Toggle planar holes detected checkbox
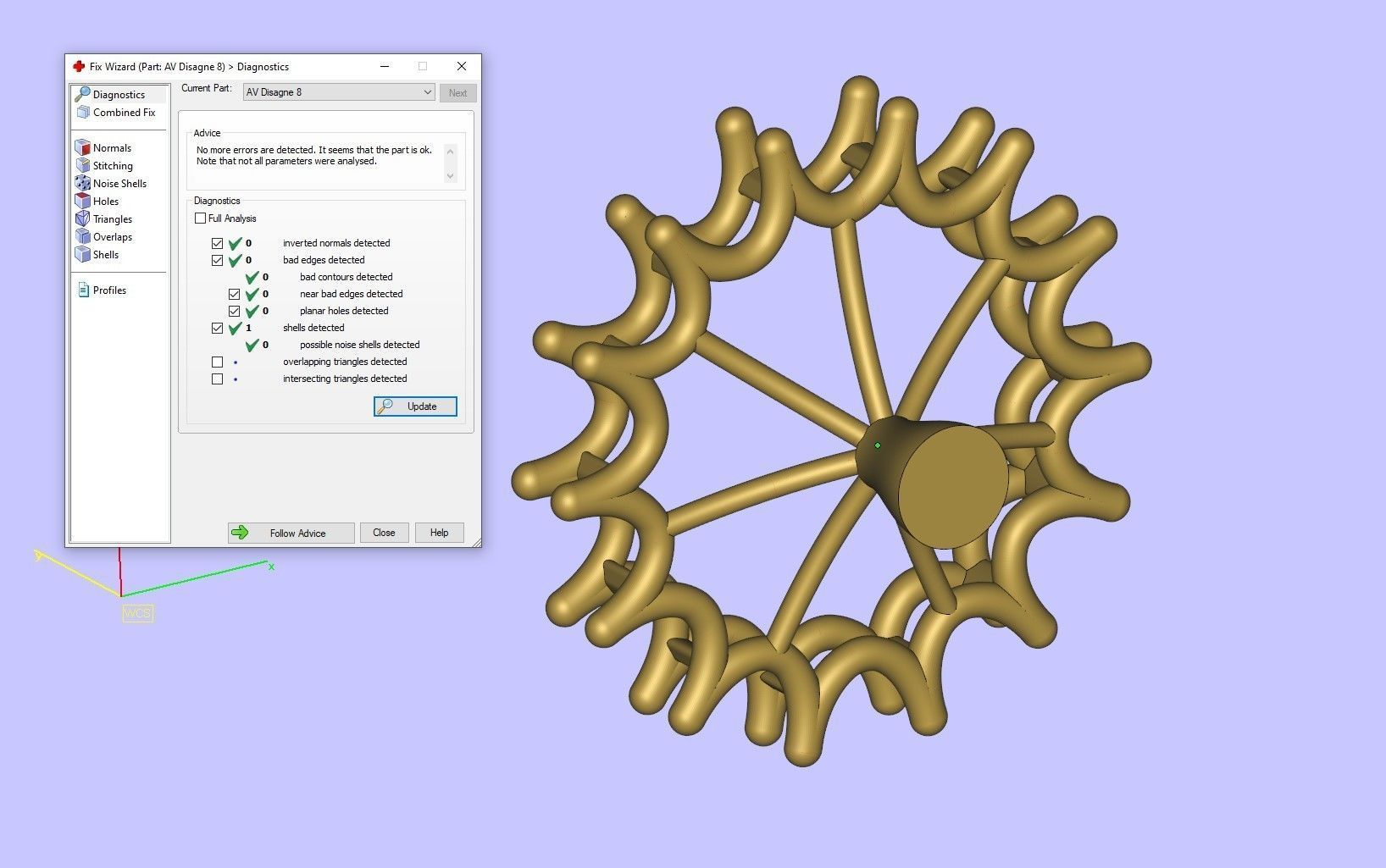The height and width of the screenshot is (868, 1386). tap(235, 311)
